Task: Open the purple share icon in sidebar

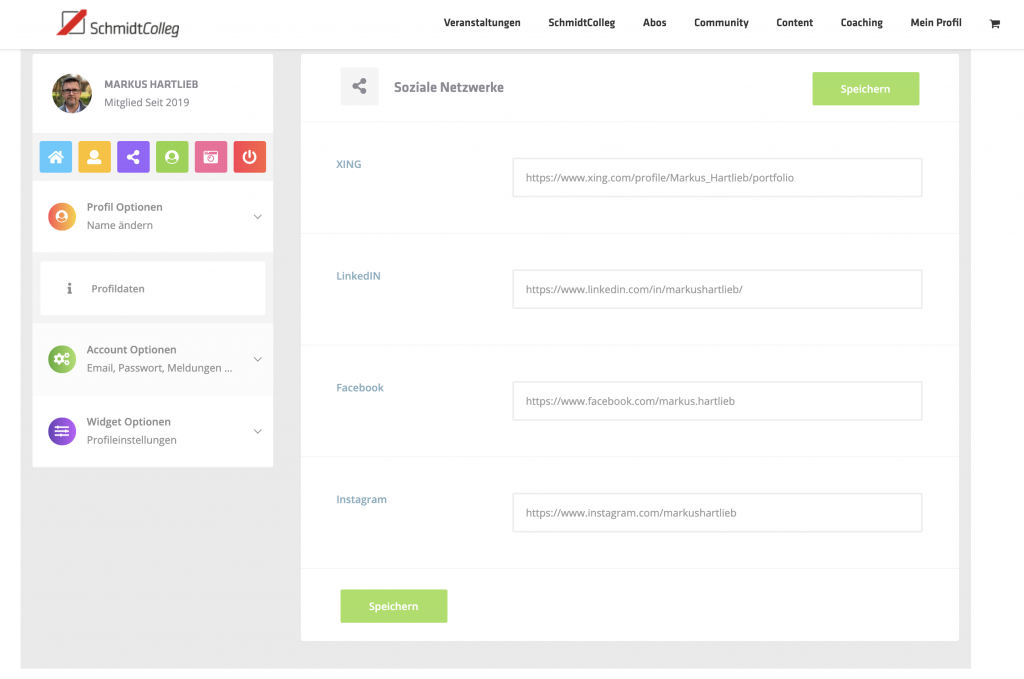Action: click(x=133, y=157)
